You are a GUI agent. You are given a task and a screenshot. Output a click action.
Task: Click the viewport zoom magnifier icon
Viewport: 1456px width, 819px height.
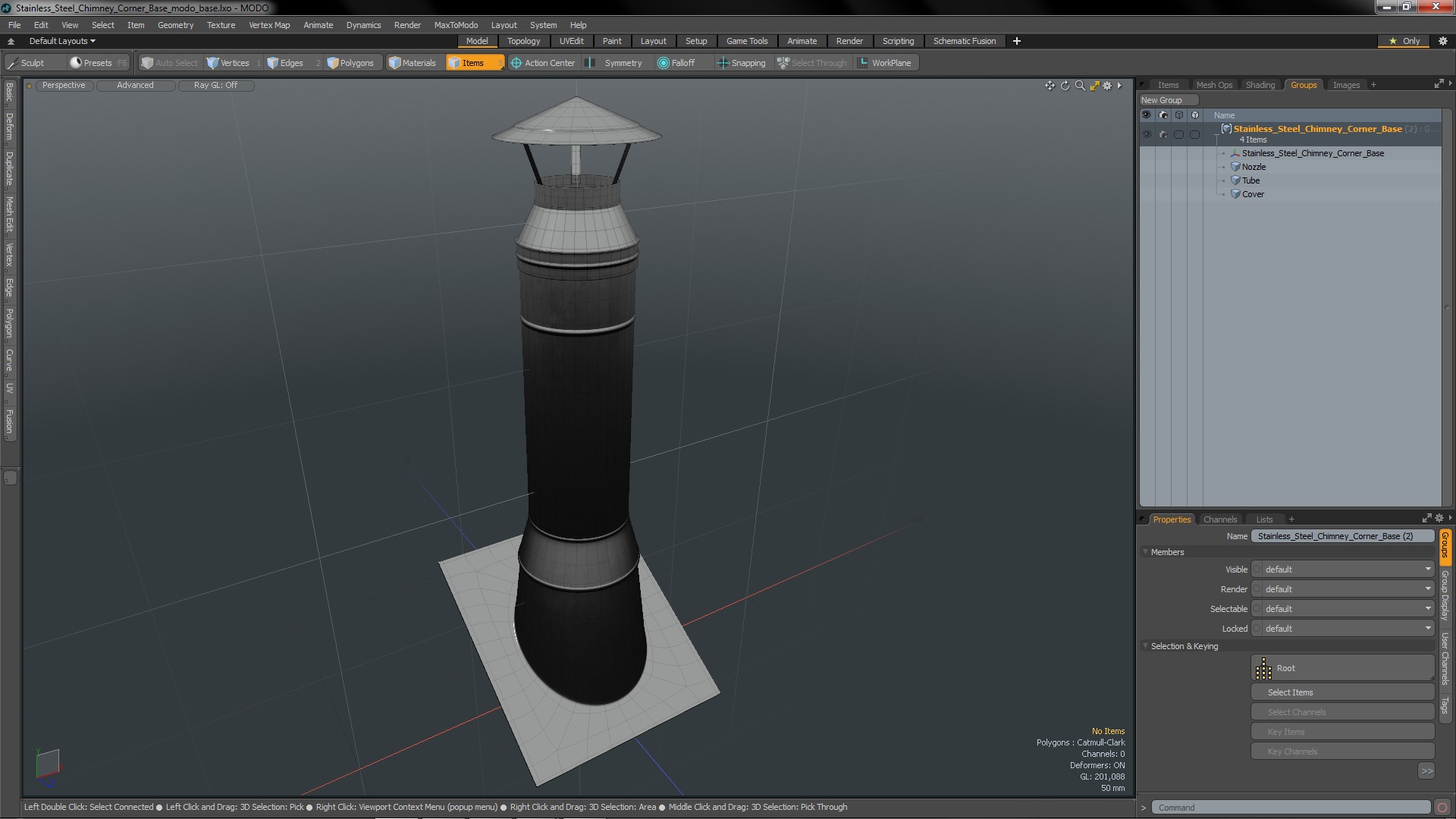[1080, 86]
